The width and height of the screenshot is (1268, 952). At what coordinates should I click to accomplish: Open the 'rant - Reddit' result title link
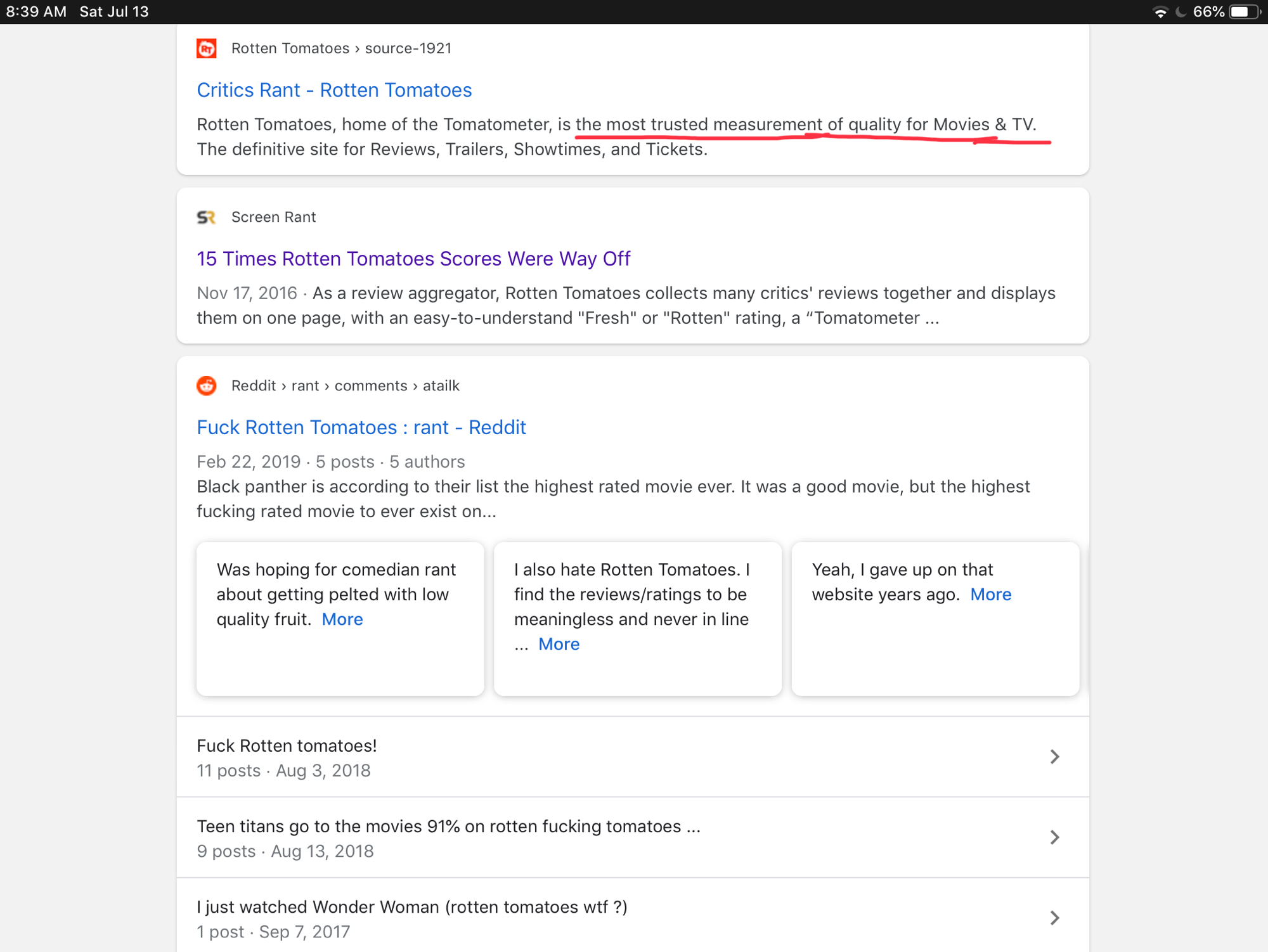[x=361, y=427]
